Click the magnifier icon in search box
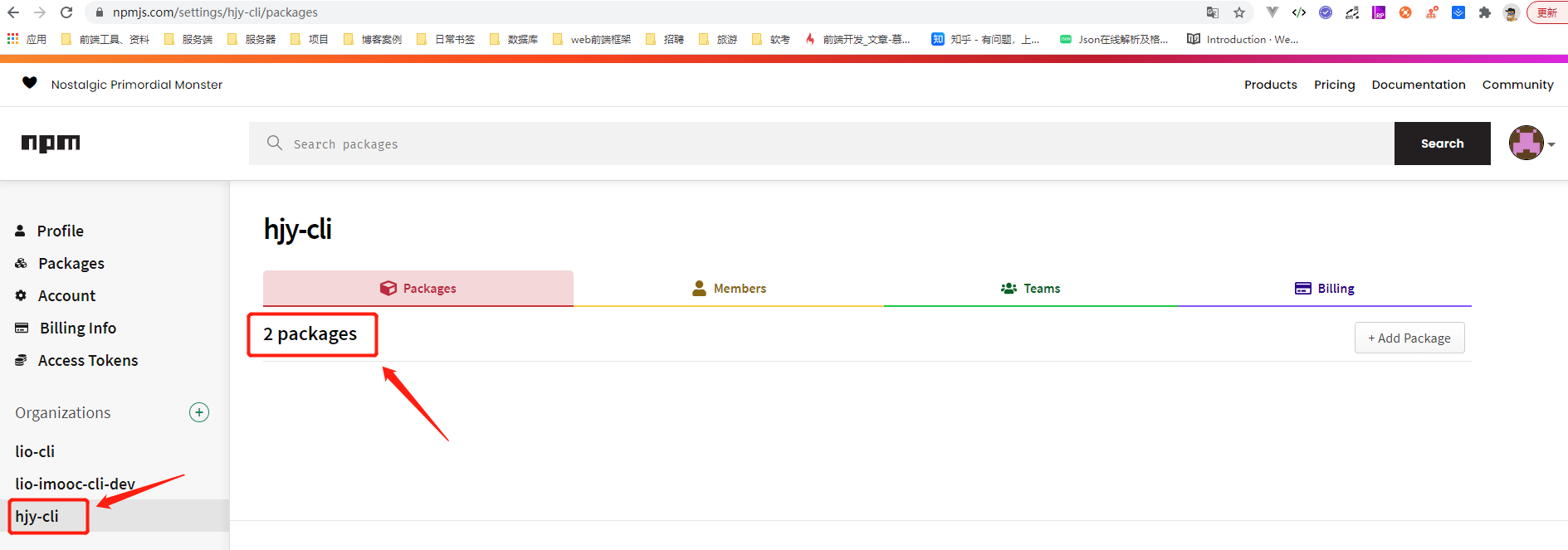 click(275, 143)
